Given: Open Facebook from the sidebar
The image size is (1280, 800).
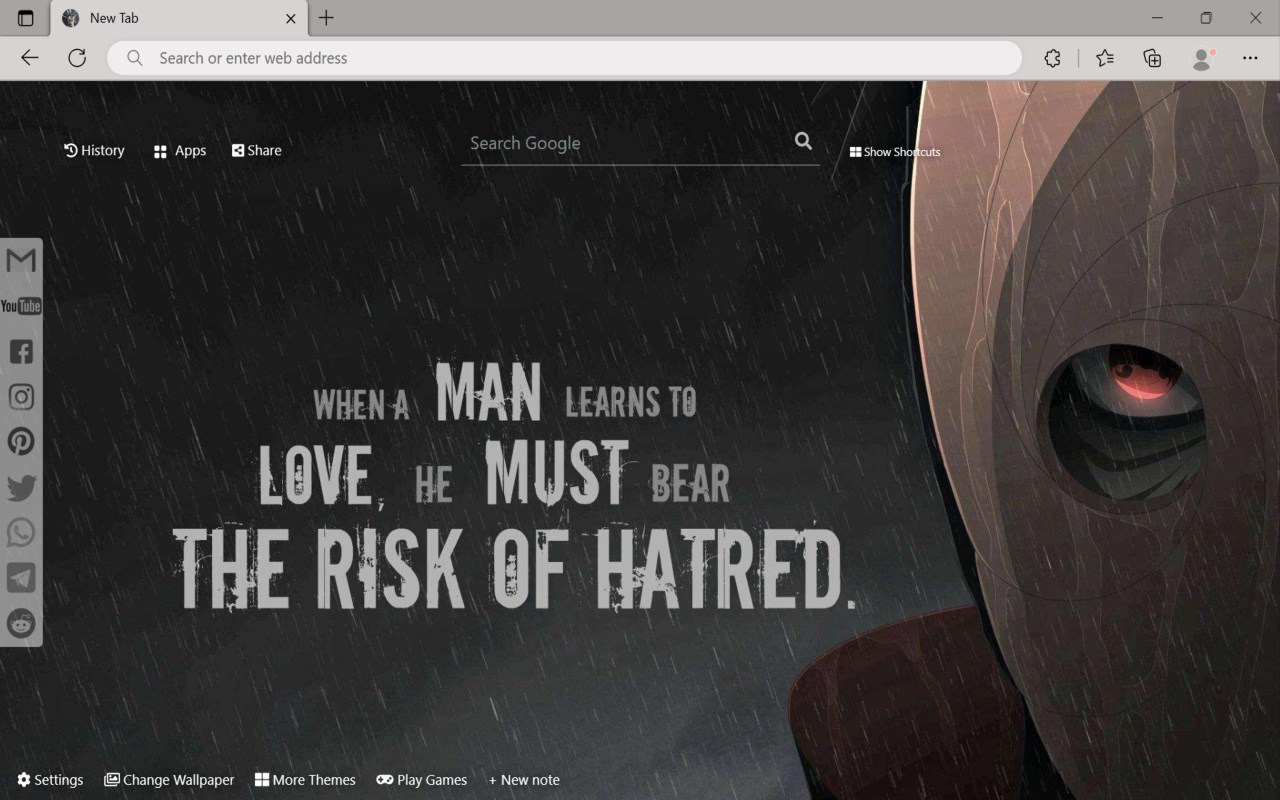Looking at the screenshot, I should coord(21,351).
